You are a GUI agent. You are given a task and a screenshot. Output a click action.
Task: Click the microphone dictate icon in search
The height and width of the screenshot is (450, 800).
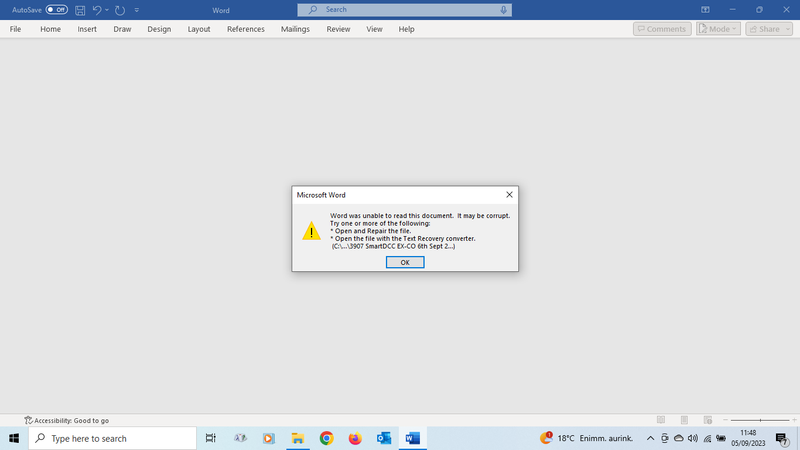(x=504, y=10)
